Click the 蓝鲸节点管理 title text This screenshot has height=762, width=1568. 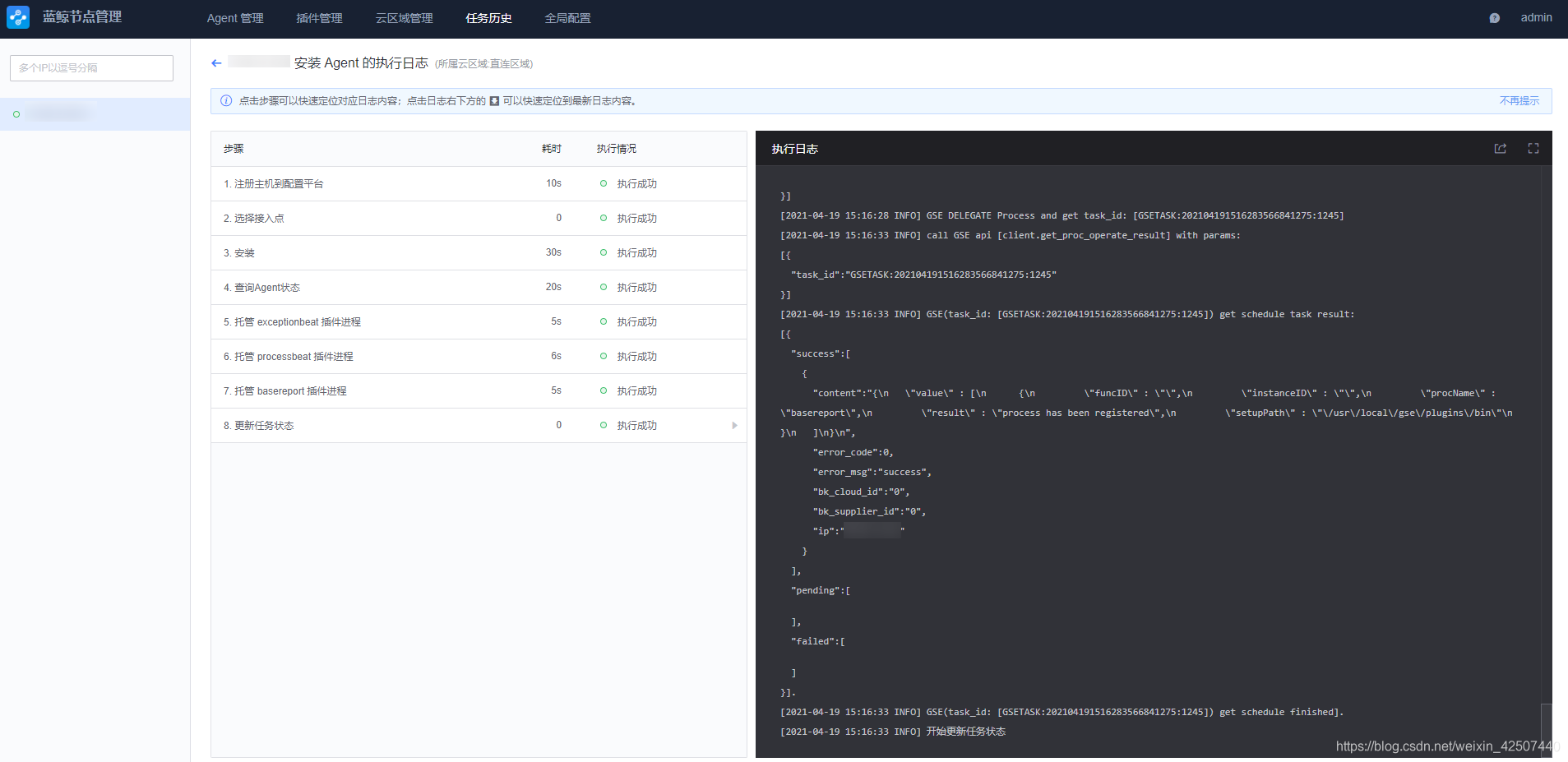82,17
